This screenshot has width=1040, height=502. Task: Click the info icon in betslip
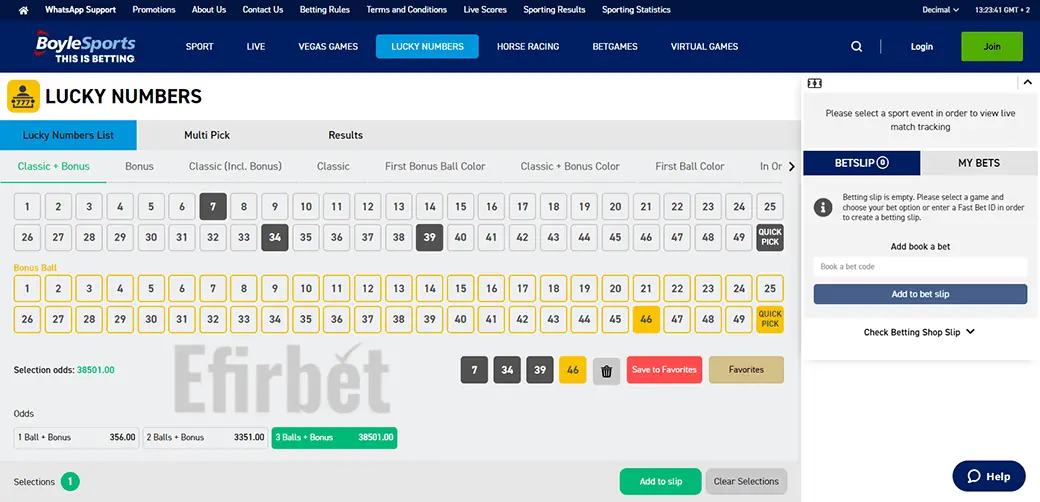point(823,207)
